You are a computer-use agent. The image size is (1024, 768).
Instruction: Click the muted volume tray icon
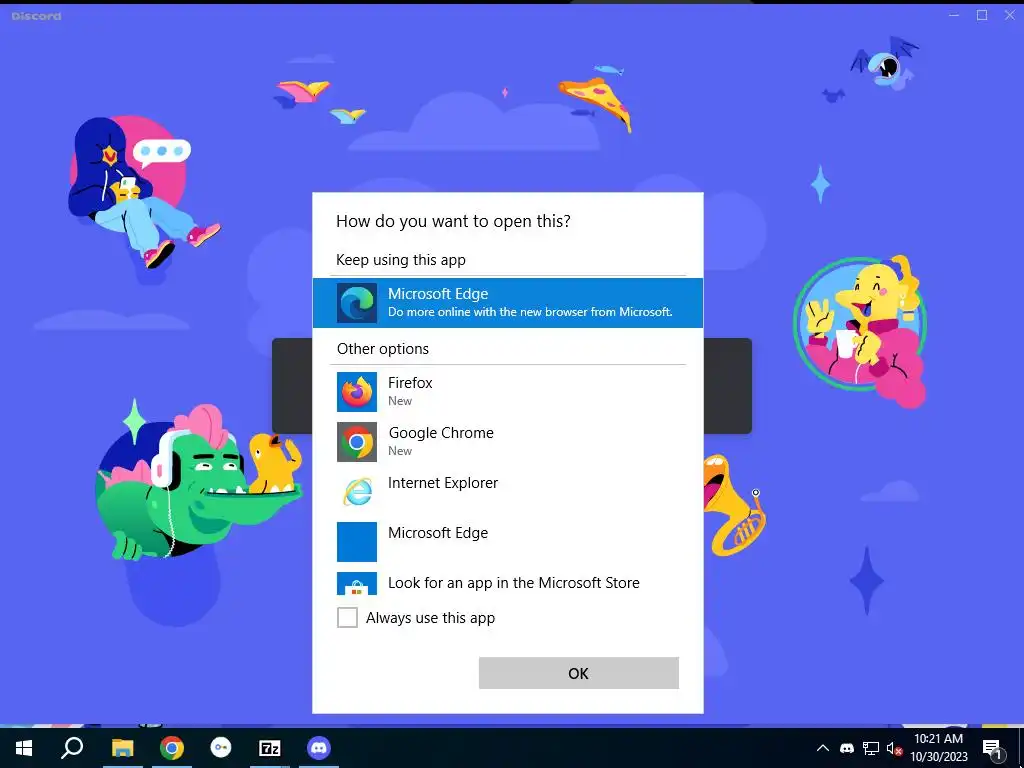coord(894,748)
